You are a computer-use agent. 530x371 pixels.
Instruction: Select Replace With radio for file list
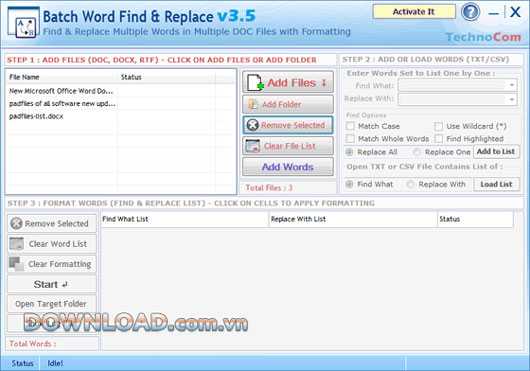pos(410,184)
